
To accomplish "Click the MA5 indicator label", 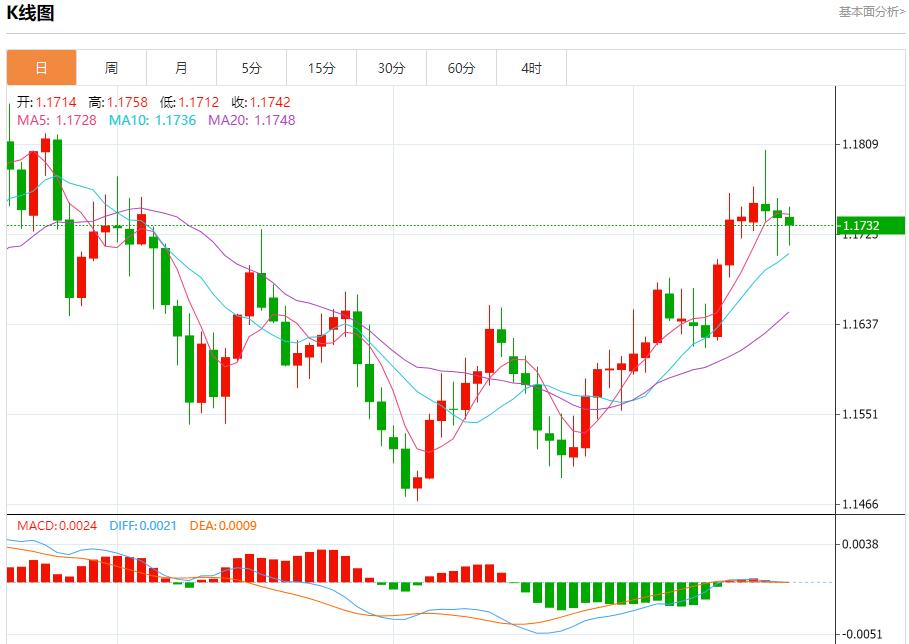I will pos(57,120).
